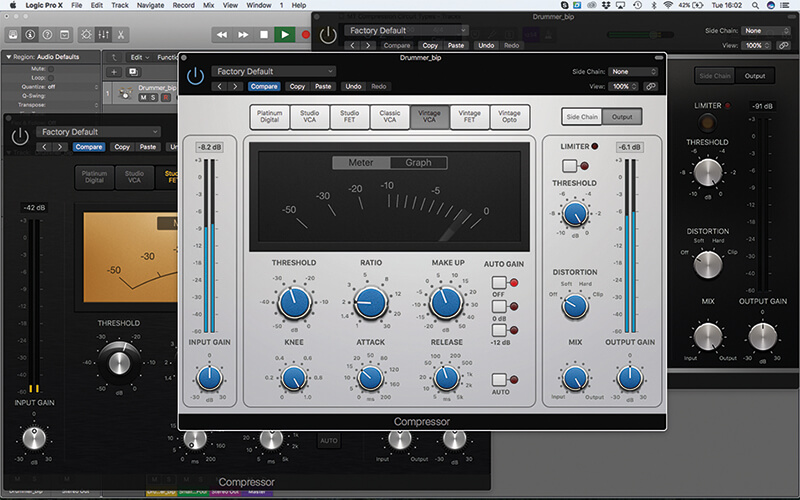The height and width of the screenshot is (500, 800).
Task: Click the duplicate track button
Action: click(134, 72)
